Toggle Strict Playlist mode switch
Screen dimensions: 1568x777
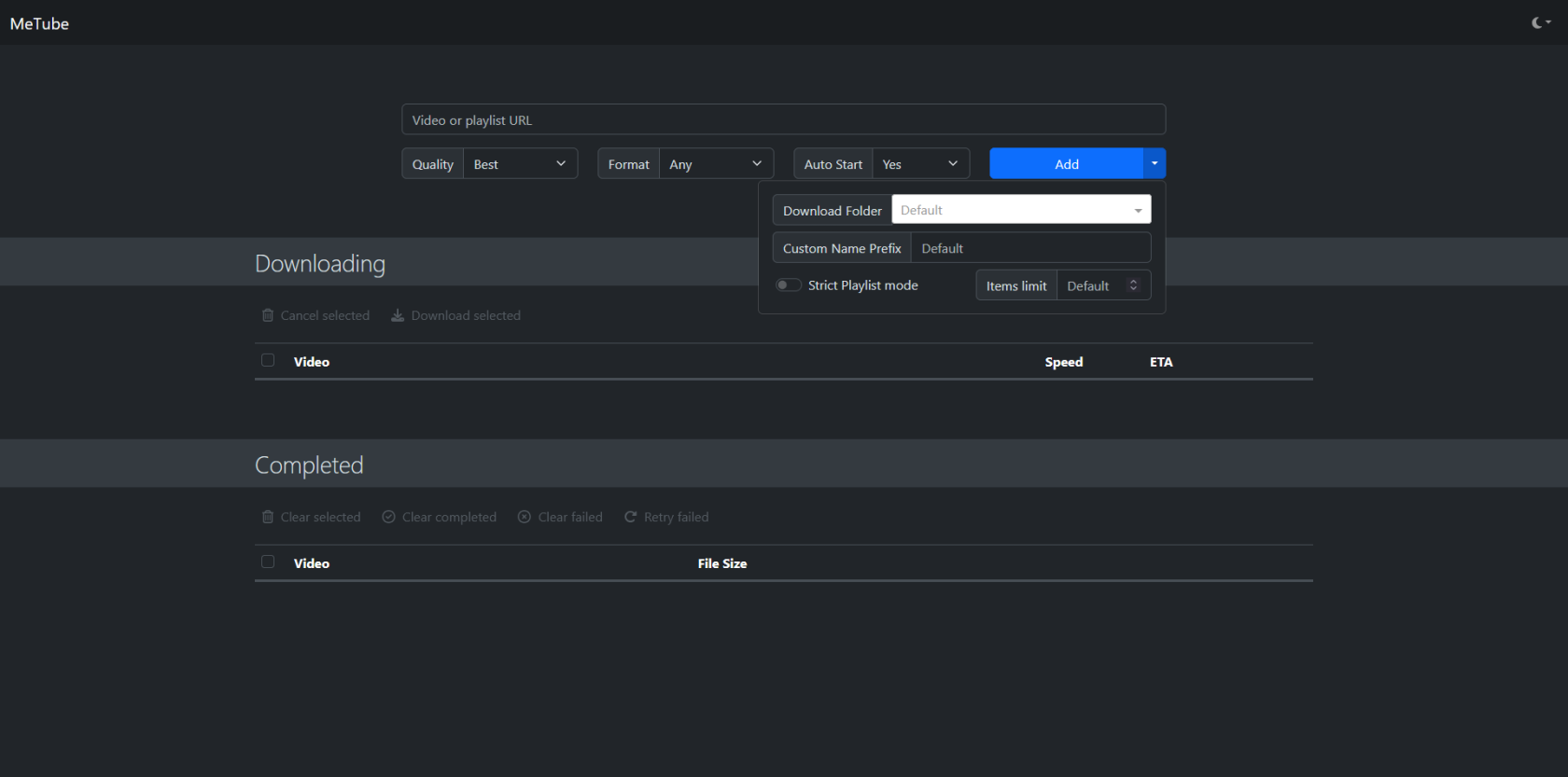pyautogui.click(x=789, y=285)
